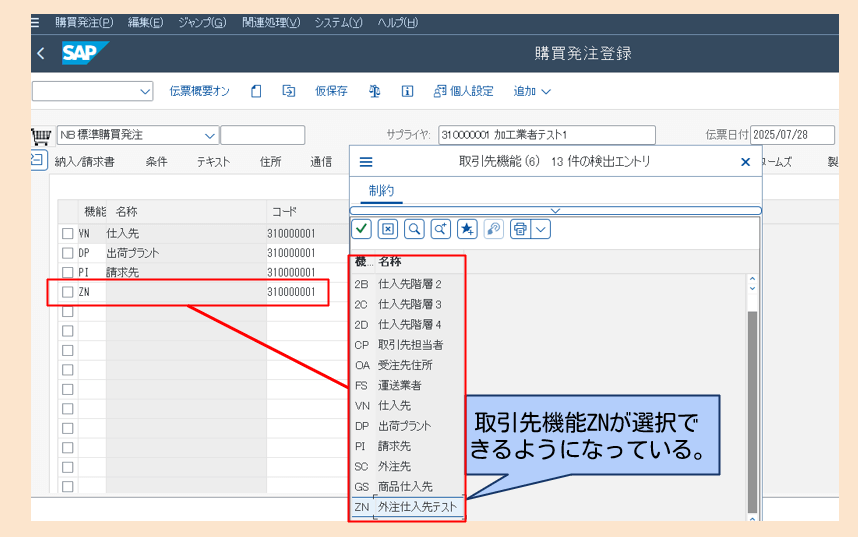Check the ZN row checkbox

67,292
